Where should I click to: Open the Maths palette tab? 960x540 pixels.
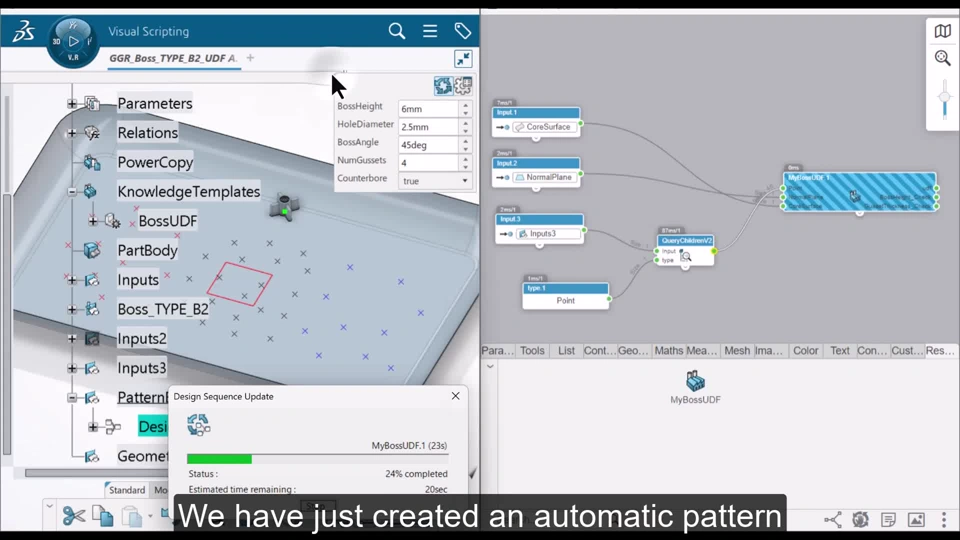pos(669,350)
